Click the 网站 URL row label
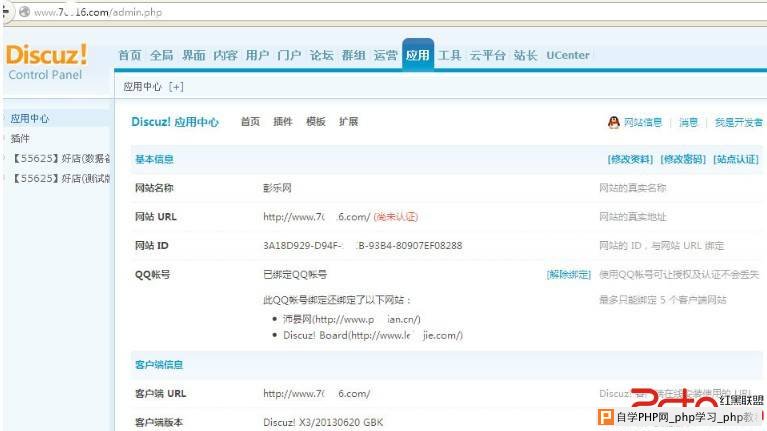This screenshot has width=767, height=431. click(156, 217)
